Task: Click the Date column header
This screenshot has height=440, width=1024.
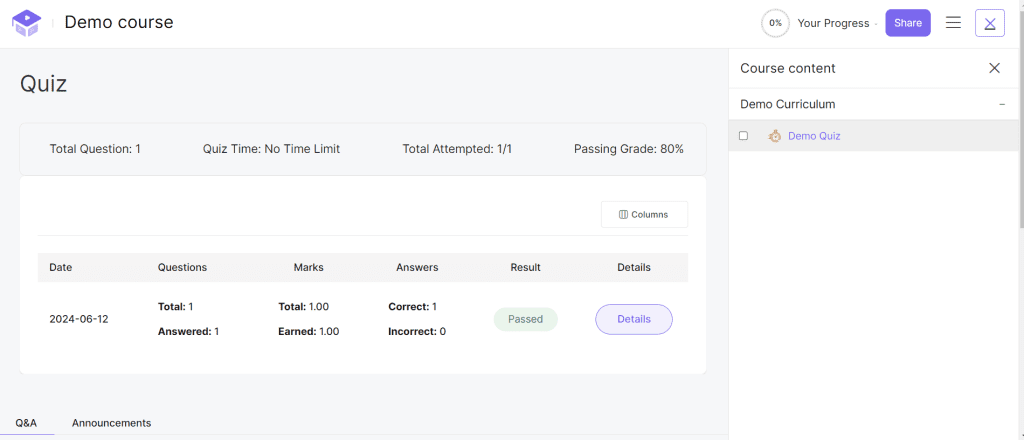Action: click(x=61, y=267)
